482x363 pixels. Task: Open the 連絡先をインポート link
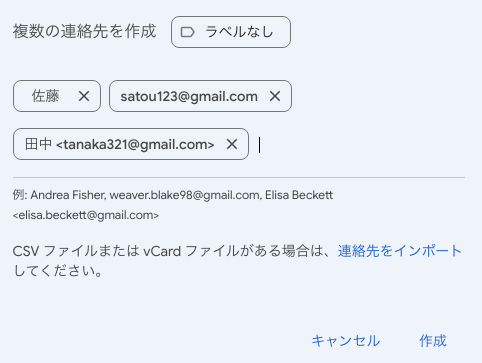tap(400, 251)
